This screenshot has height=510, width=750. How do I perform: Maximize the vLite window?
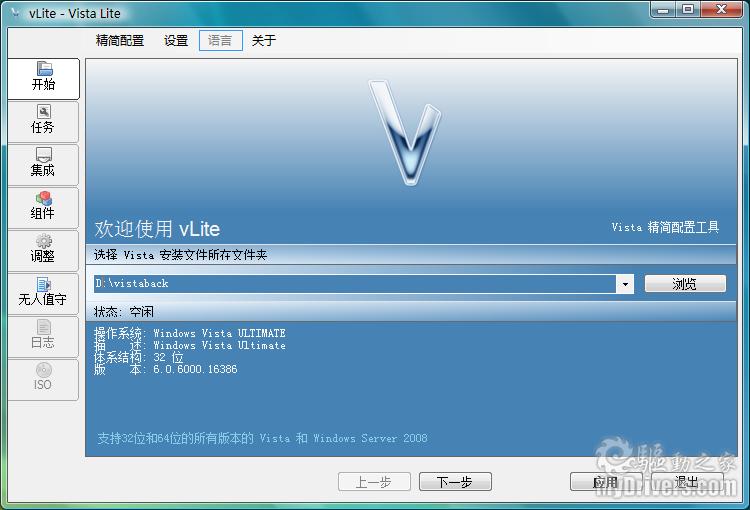pos(688,10)
